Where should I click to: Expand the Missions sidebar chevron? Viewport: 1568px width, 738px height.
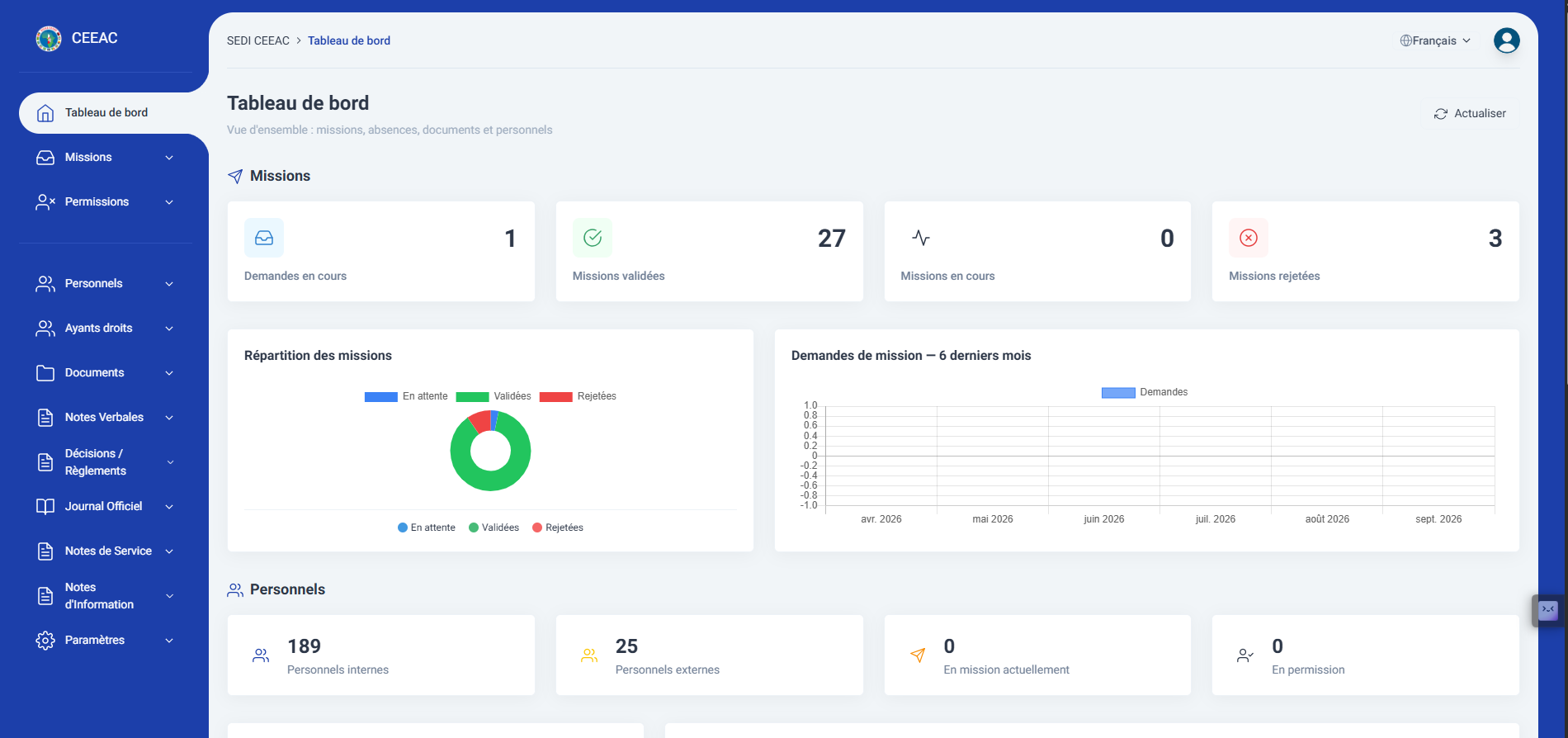click(169, 158)
